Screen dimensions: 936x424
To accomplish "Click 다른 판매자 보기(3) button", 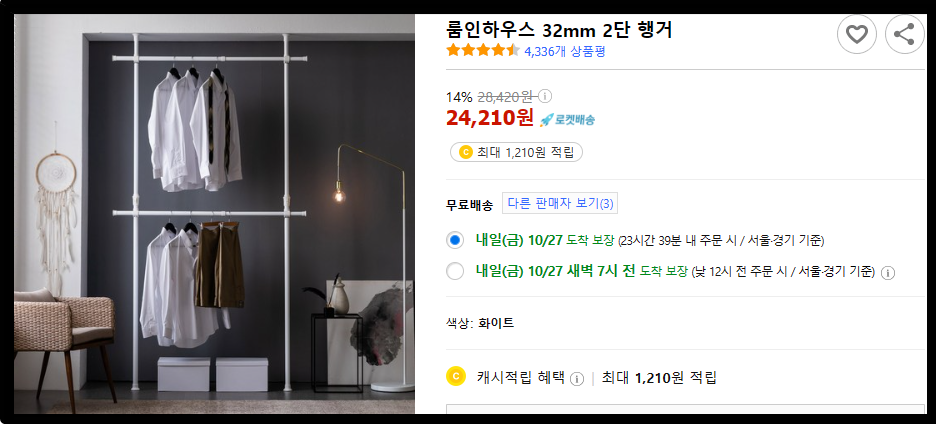I will 560,203.
